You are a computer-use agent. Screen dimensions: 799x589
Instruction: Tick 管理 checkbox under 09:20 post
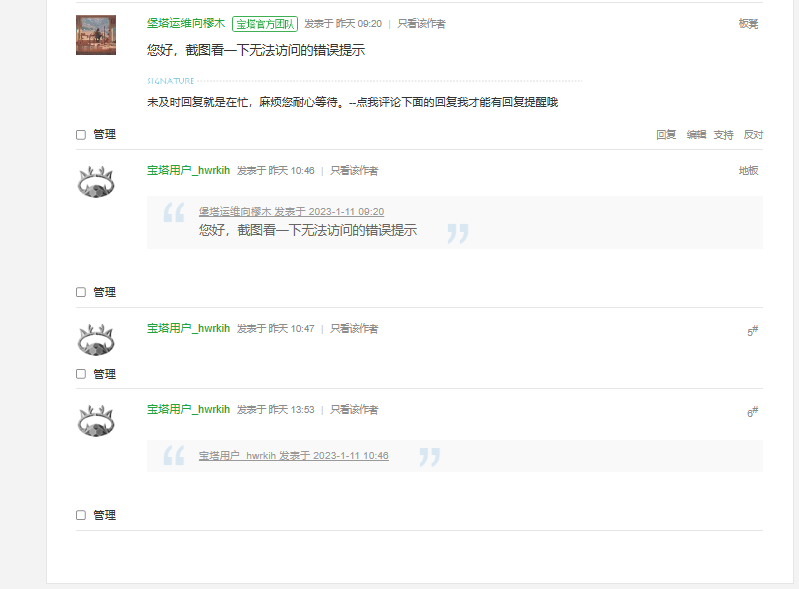click(81, 135)
